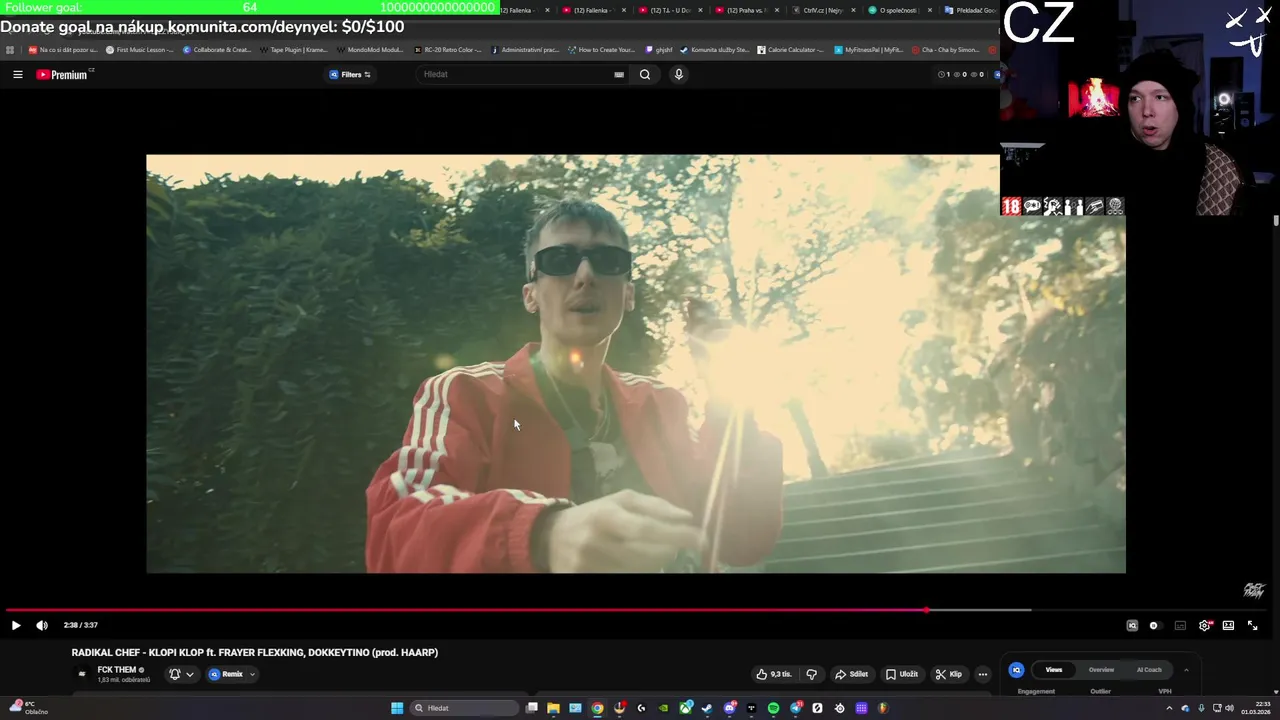This screenshot has height=720, width=1280.
Task: Open the volume icon in system tray
Action: (1229, 708)
